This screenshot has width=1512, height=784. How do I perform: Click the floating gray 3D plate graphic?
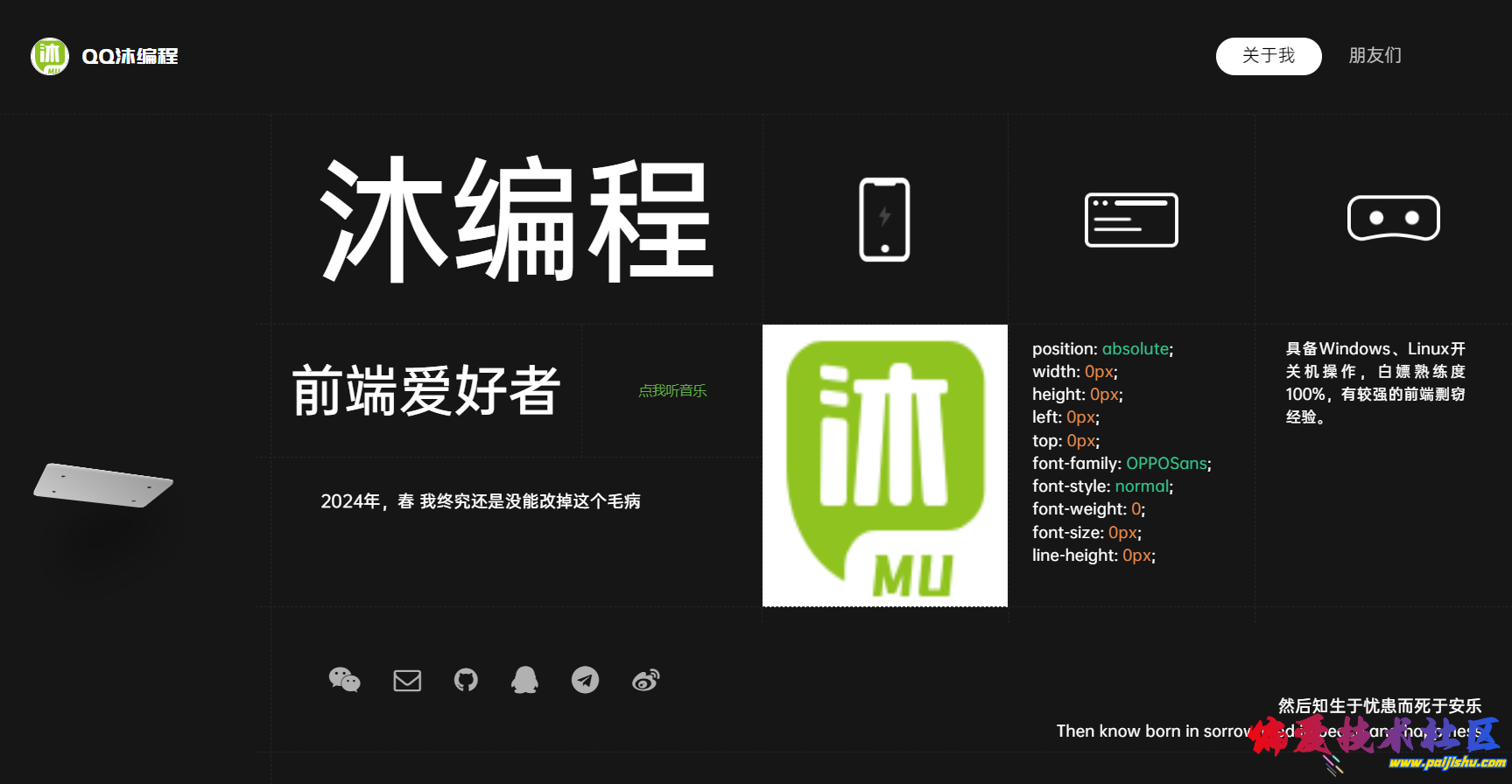click(103, 485)
